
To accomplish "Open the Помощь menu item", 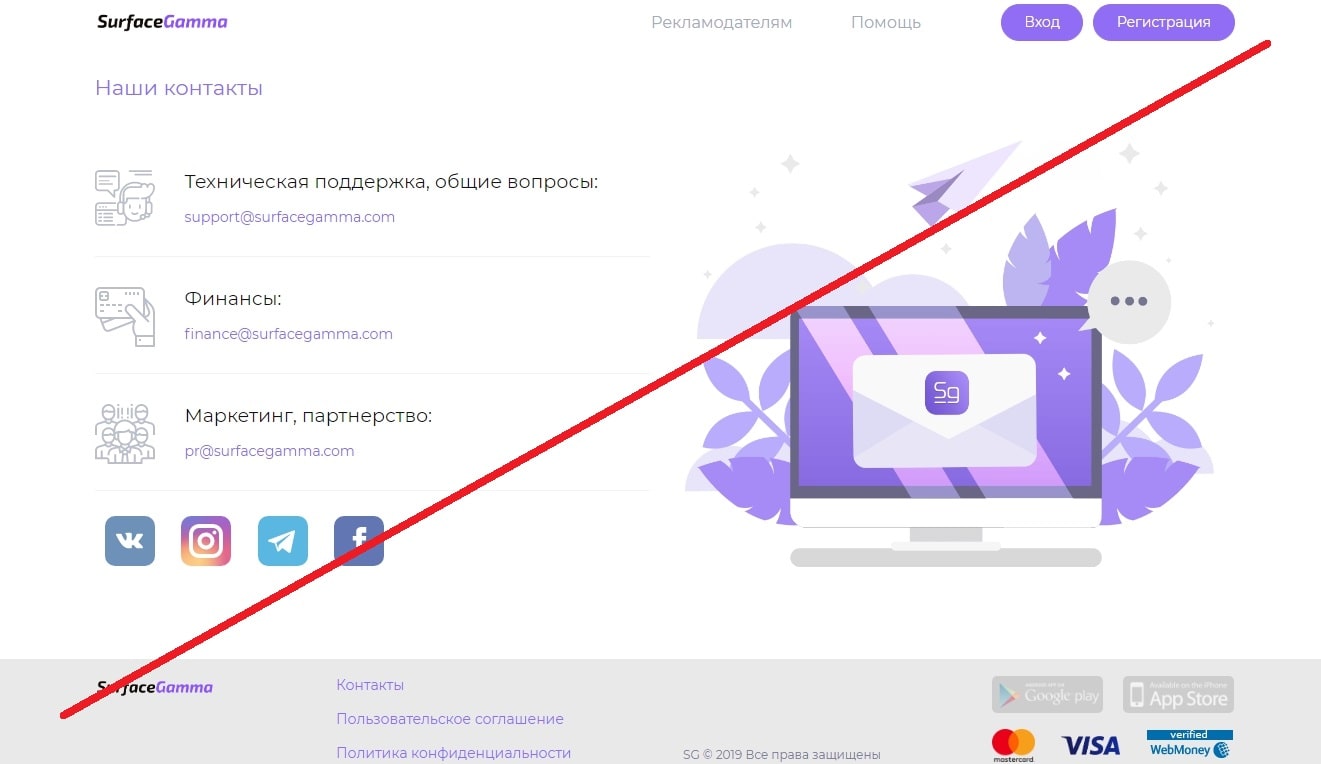I will click(x=886, y=22).
